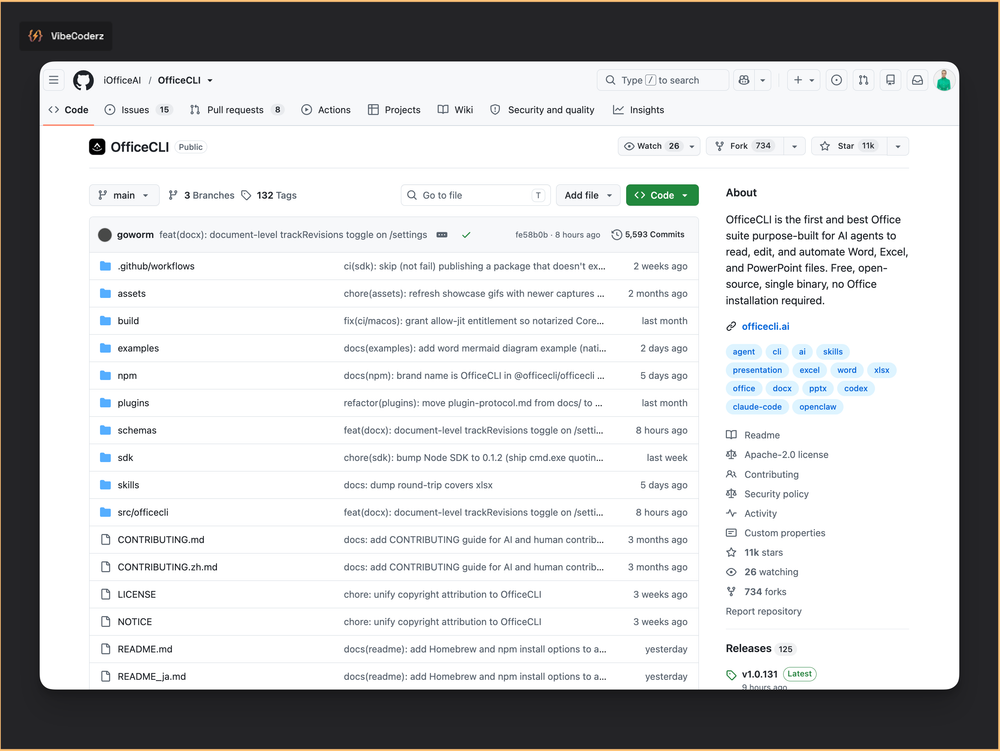Click the OfficeCLI repository logo icon
1000x751 pixels.
pos(97,147)
